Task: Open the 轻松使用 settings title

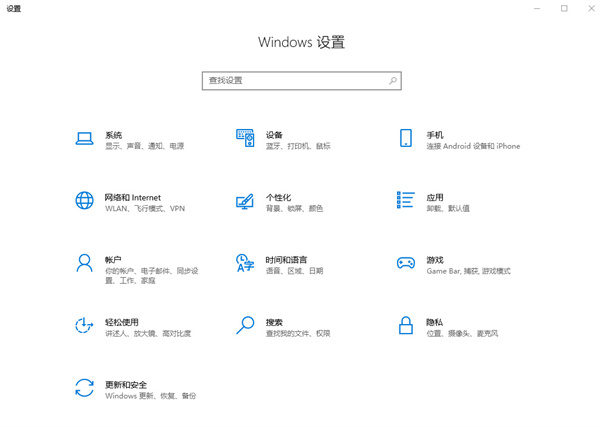Action: [x=122, y=322]
